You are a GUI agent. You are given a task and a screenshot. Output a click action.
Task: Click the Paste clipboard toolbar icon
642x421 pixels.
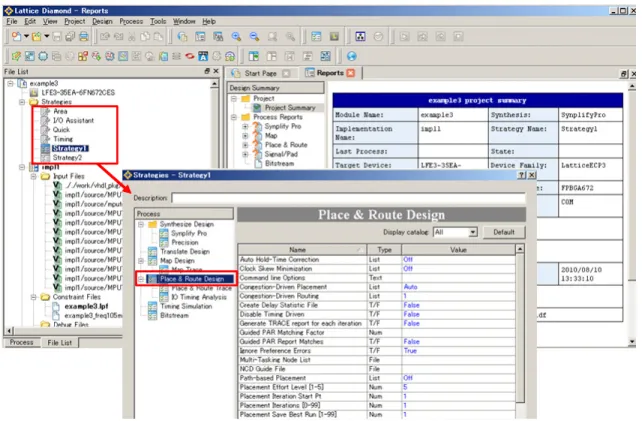point(158,36)
